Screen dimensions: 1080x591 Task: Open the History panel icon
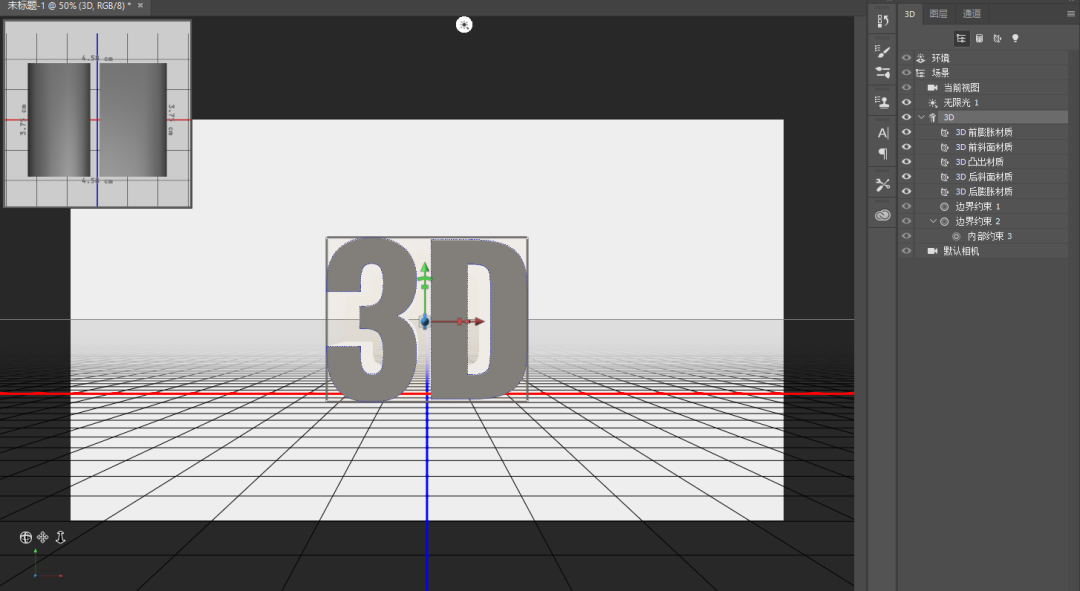882,21
